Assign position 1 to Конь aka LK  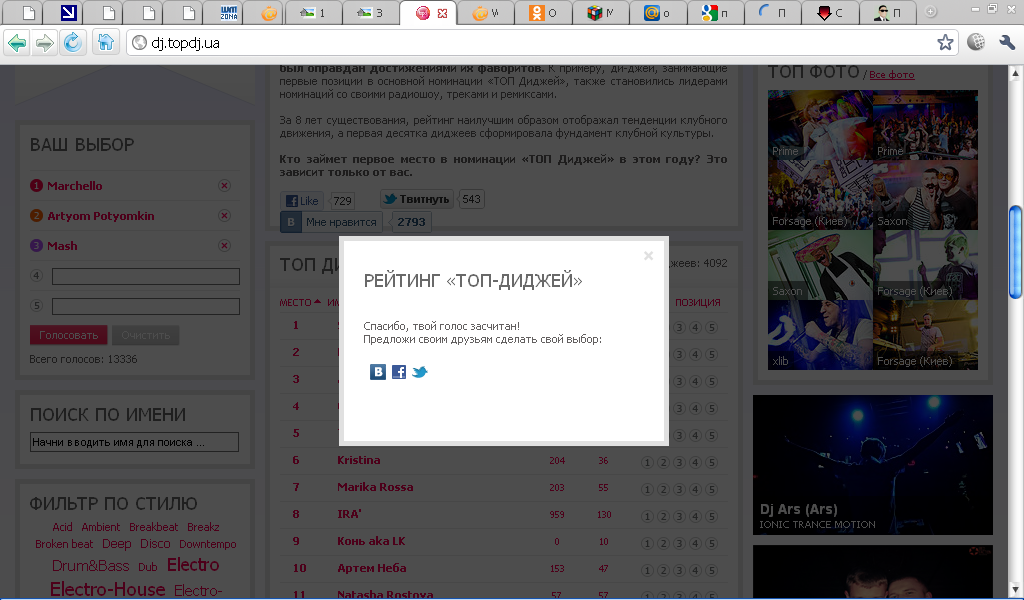point(647,543)
